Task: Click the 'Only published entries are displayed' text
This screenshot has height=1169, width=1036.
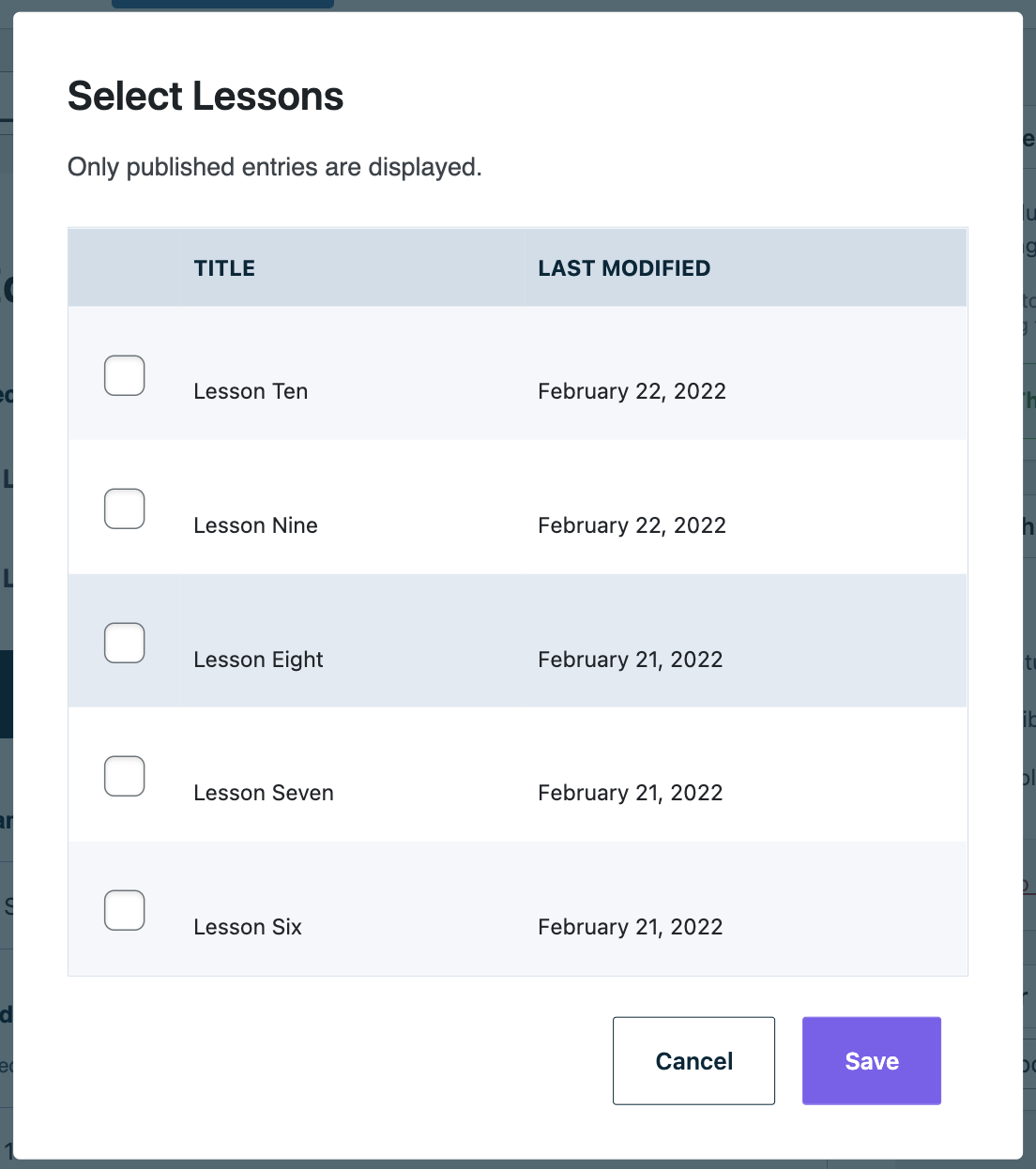Action: pyautogui.click(x=273, y=166)
